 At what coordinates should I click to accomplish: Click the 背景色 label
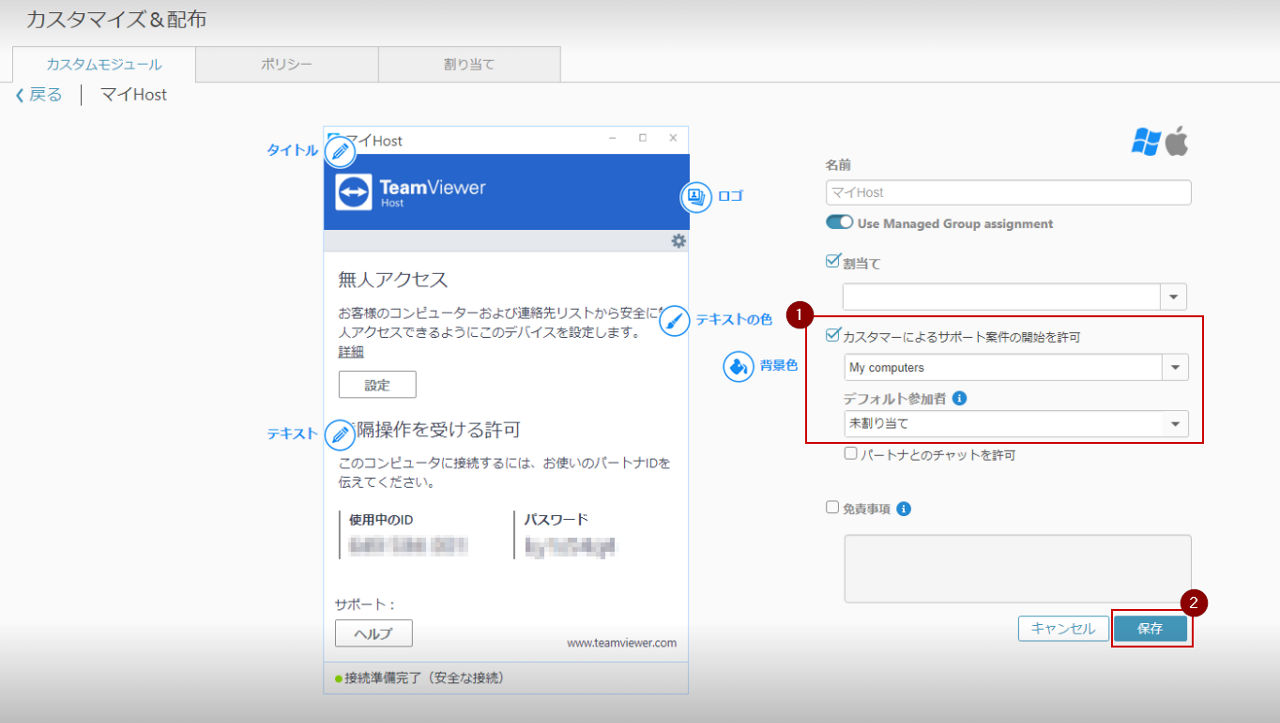[779, 366]
